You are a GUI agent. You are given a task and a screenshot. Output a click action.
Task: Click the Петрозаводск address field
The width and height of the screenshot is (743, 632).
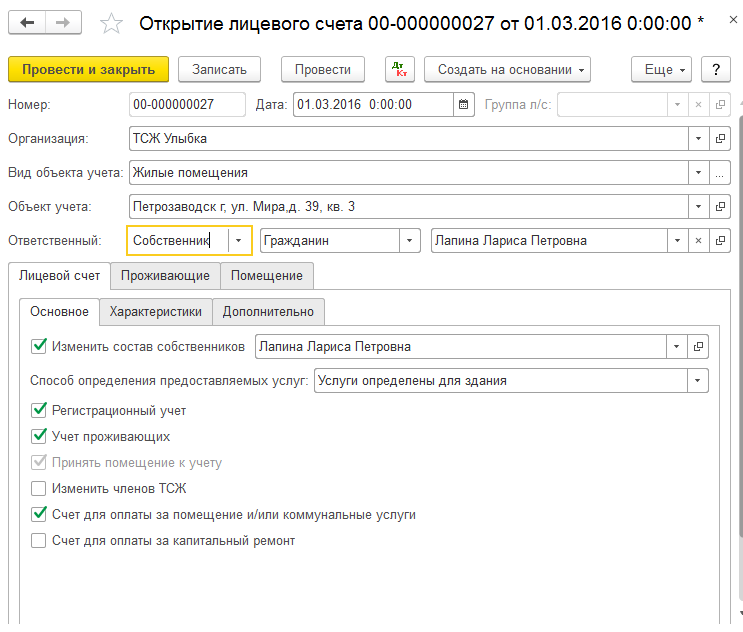tap(408, 207)
